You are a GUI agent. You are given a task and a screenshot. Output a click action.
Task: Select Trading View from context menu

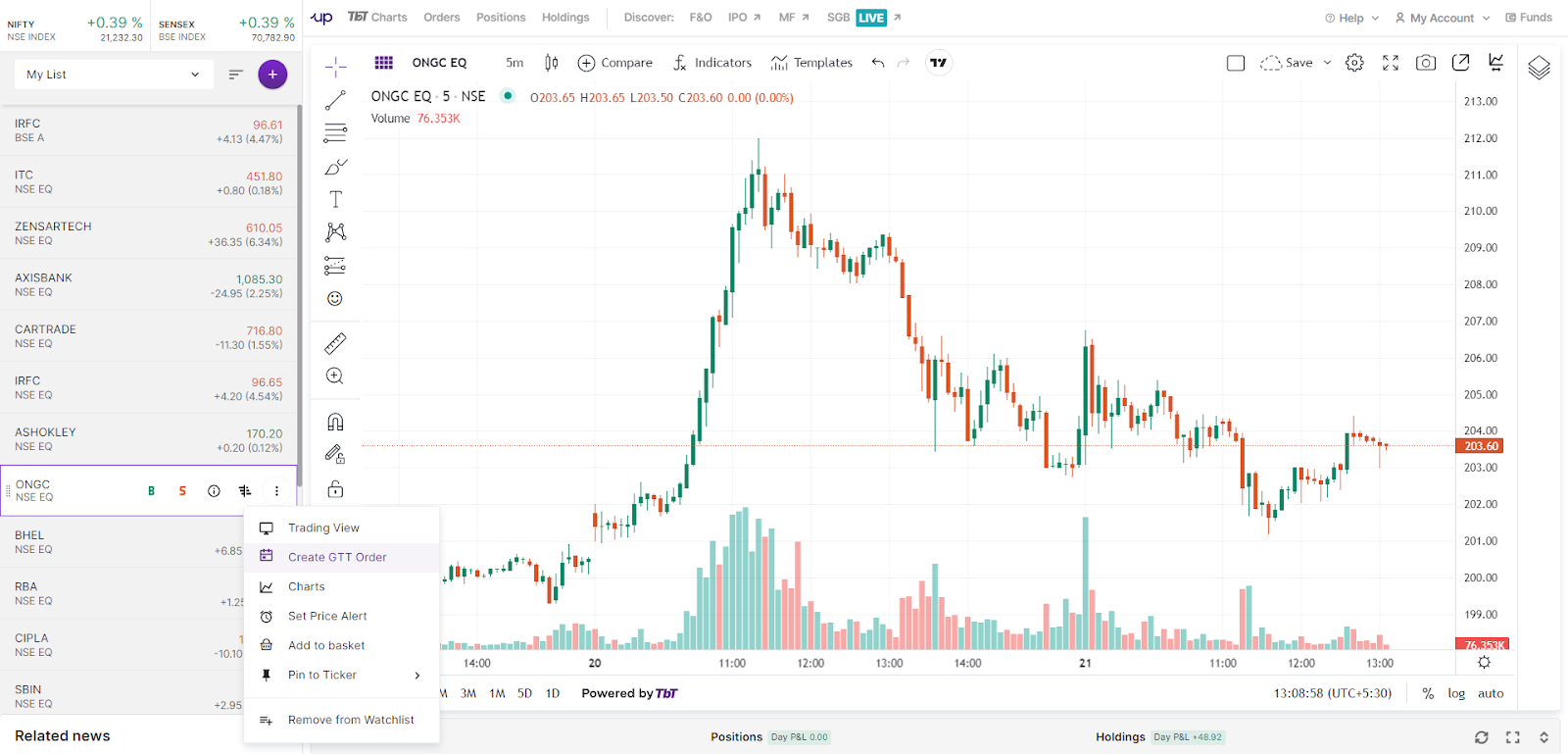click(341, 528)
